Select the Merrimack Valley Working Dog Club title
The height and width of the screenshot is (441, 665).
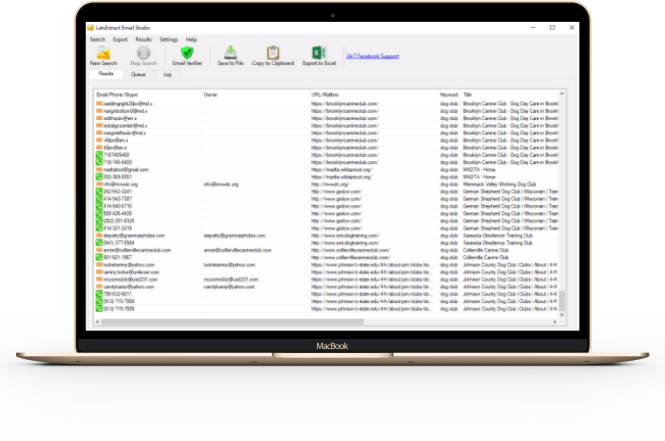coord(499,184)
